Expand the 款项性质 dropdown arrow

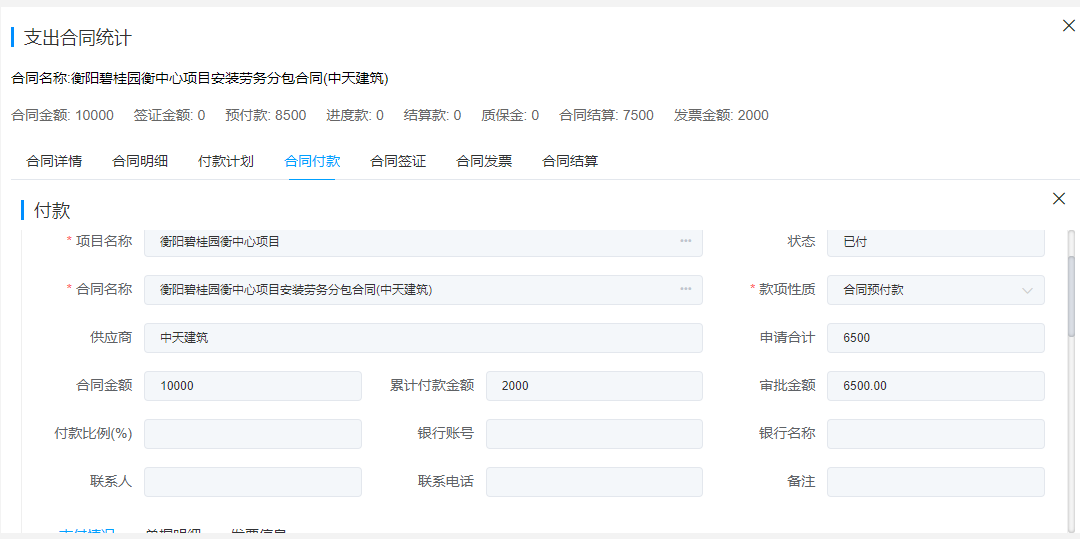coord(1027,290)
